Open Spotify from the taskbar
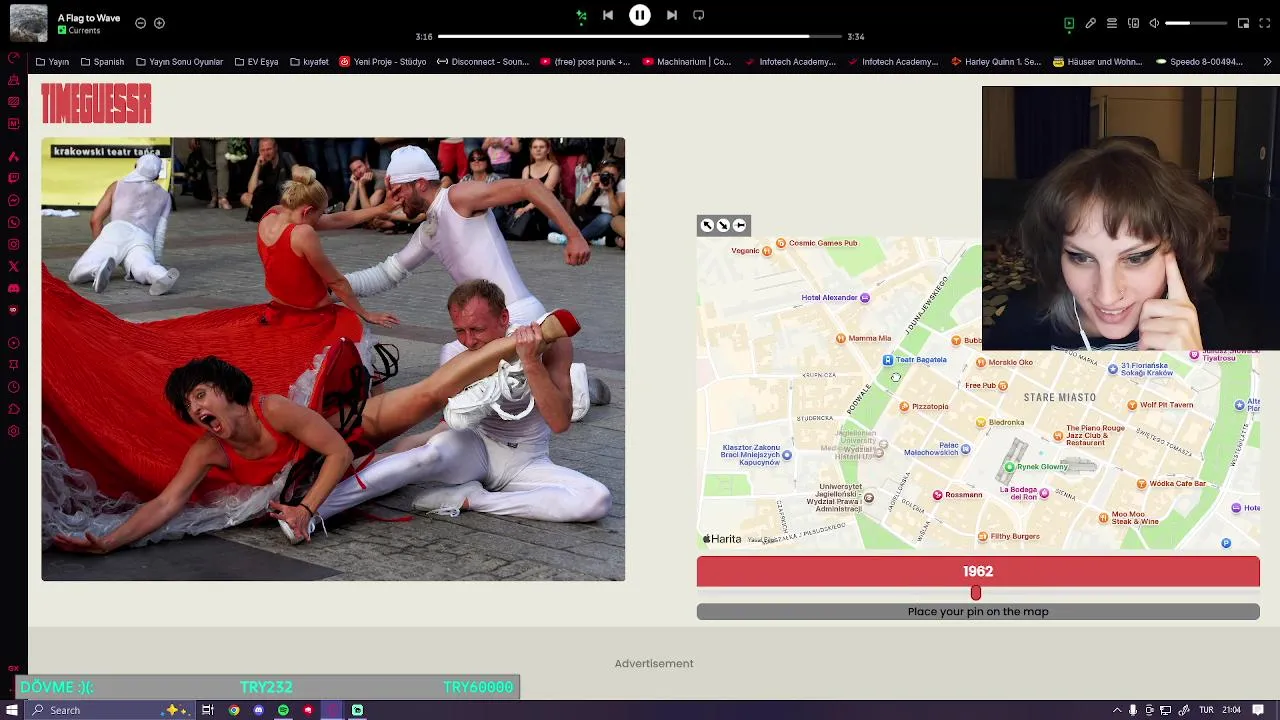Screen dimensions: 1280x720 pos(283,710)
